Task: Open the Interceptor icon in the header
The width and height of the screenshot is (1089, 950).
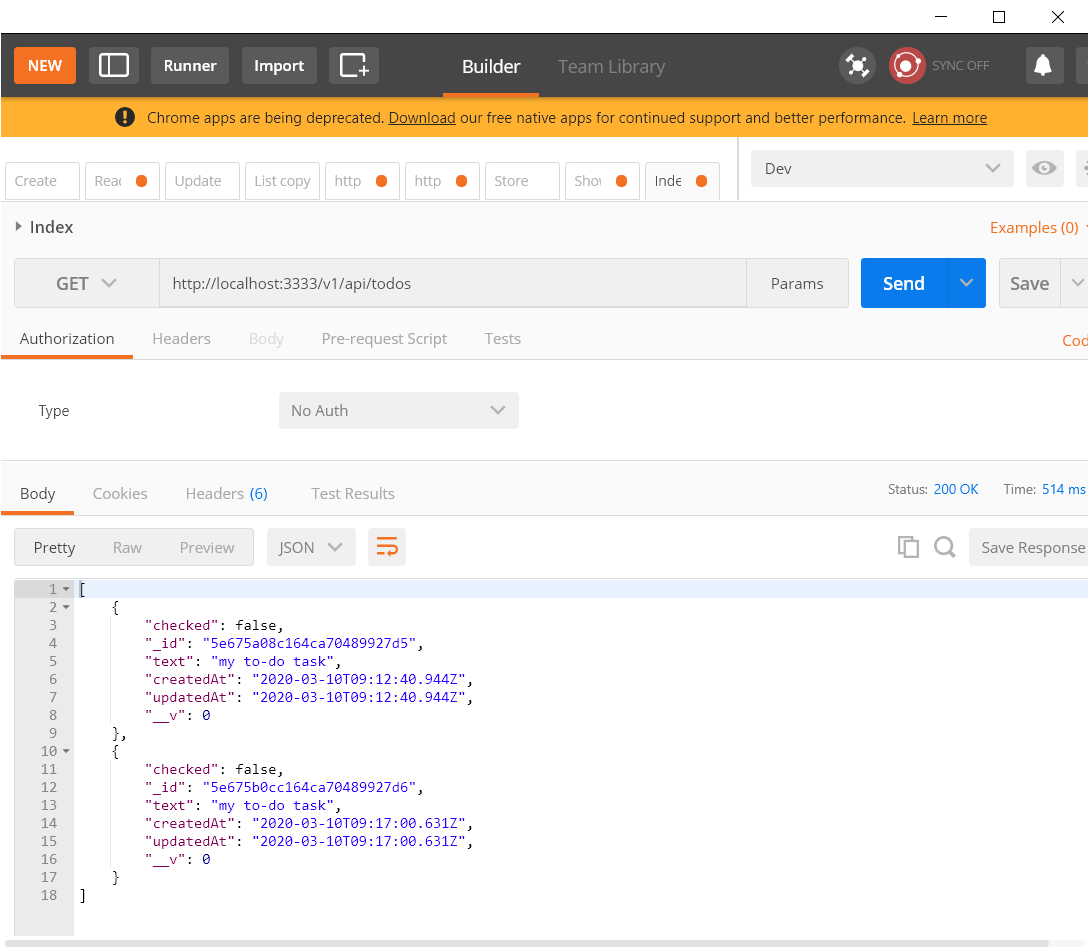Action: click(857, 65)
